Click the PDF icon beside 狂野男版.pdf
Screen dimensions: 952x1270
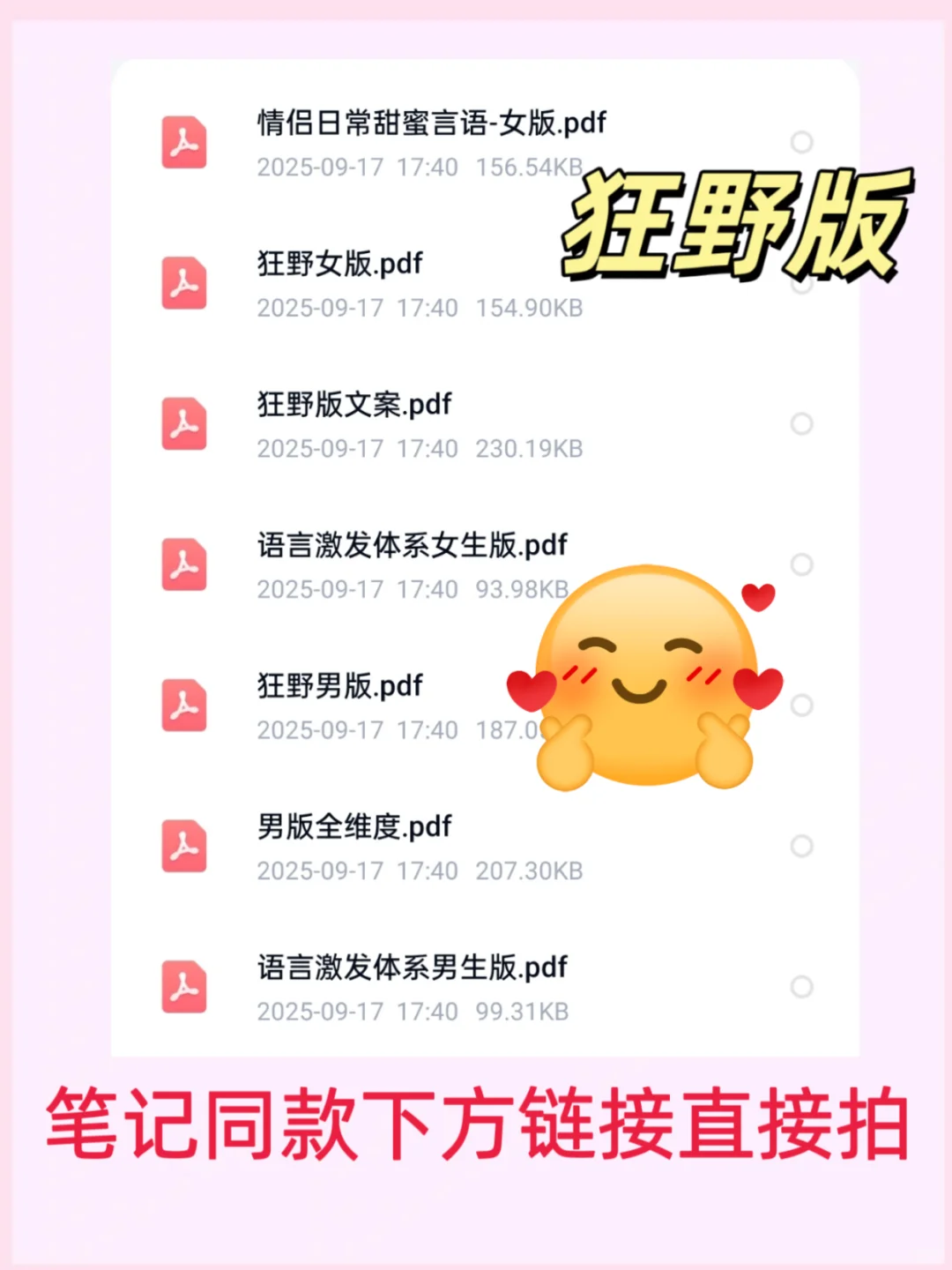[184, 706]
